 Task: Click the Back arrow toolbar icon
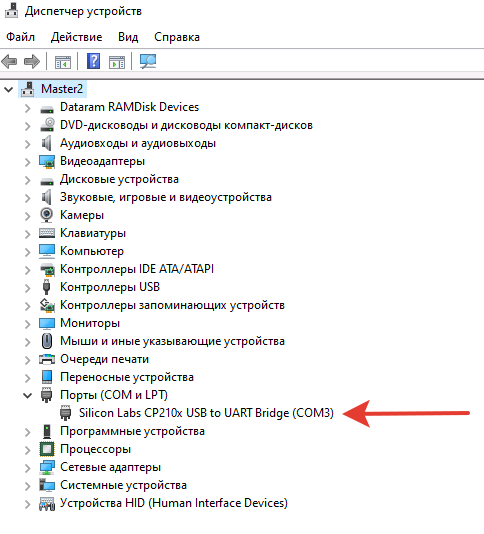click(9, 62)
